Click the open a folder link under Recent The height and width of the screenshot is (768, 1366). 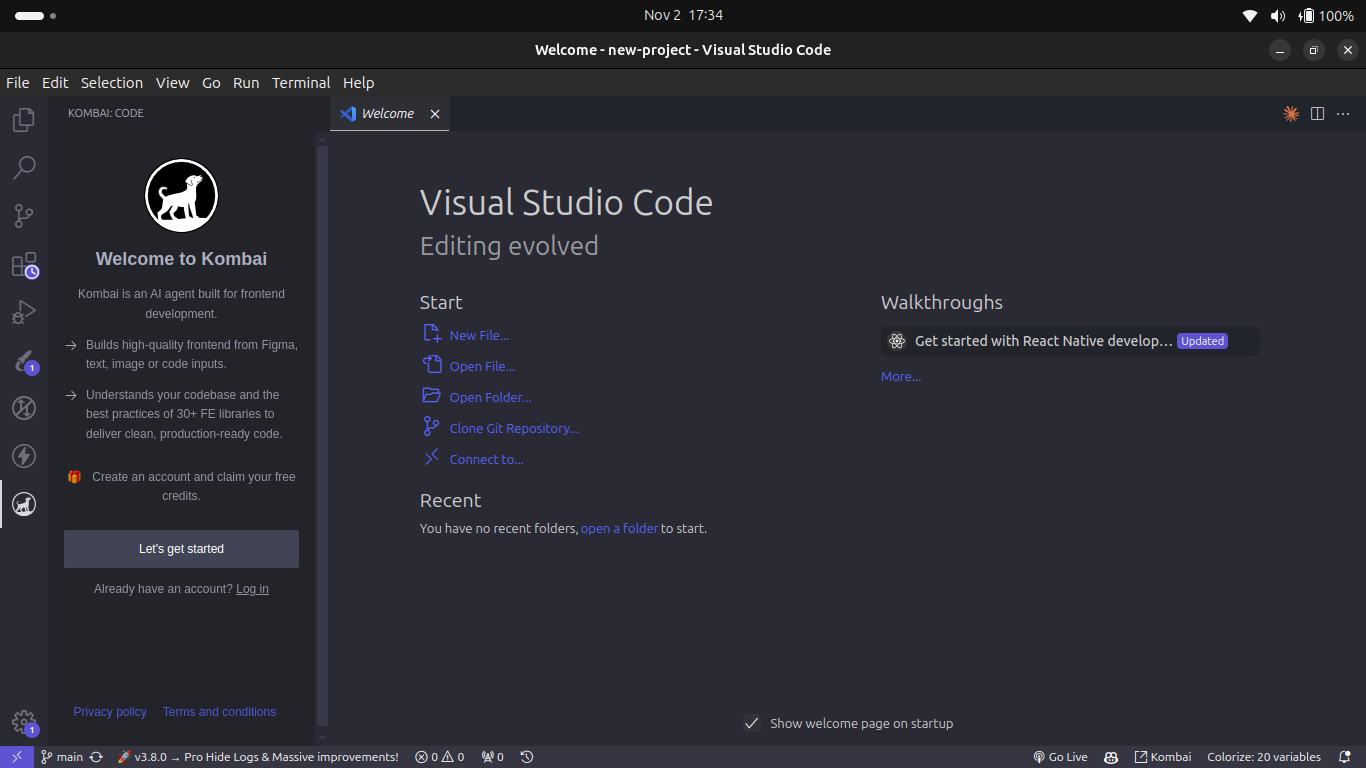(x=619, y=528)
